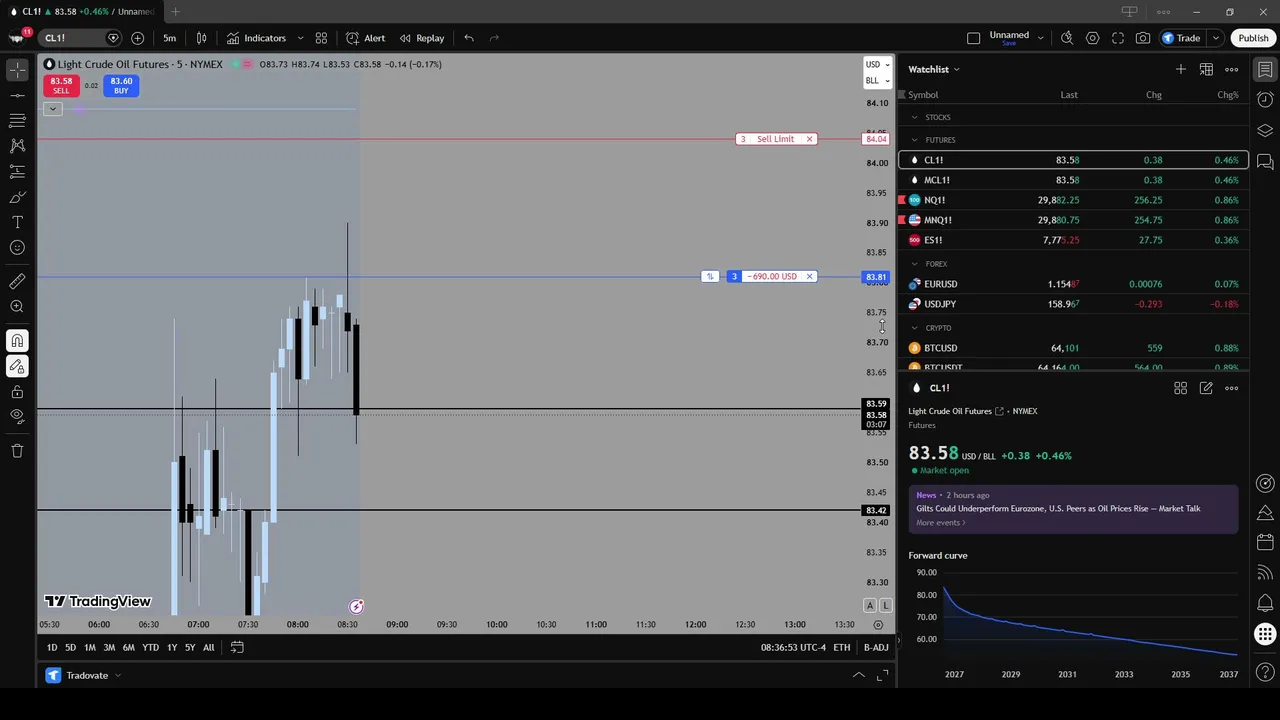The image size is (1280, 720).
Task: Open the Watchlist name dropdown
Action: [934, 69]
